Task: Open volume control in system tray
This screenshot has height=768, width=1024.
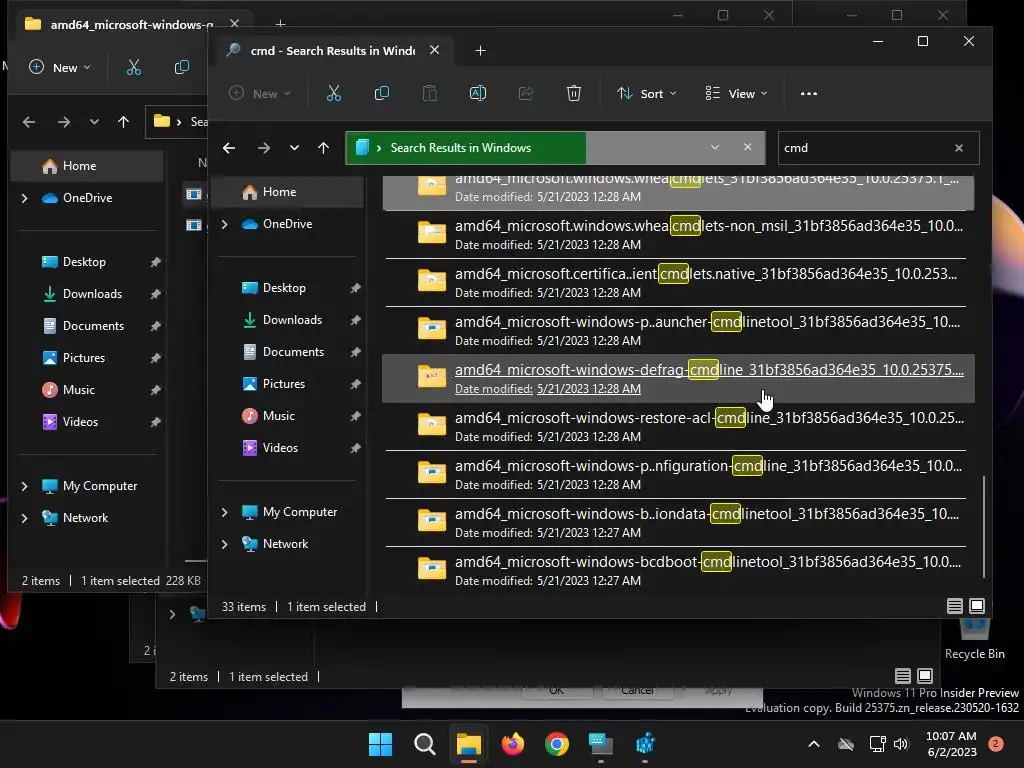Action: 901,744
